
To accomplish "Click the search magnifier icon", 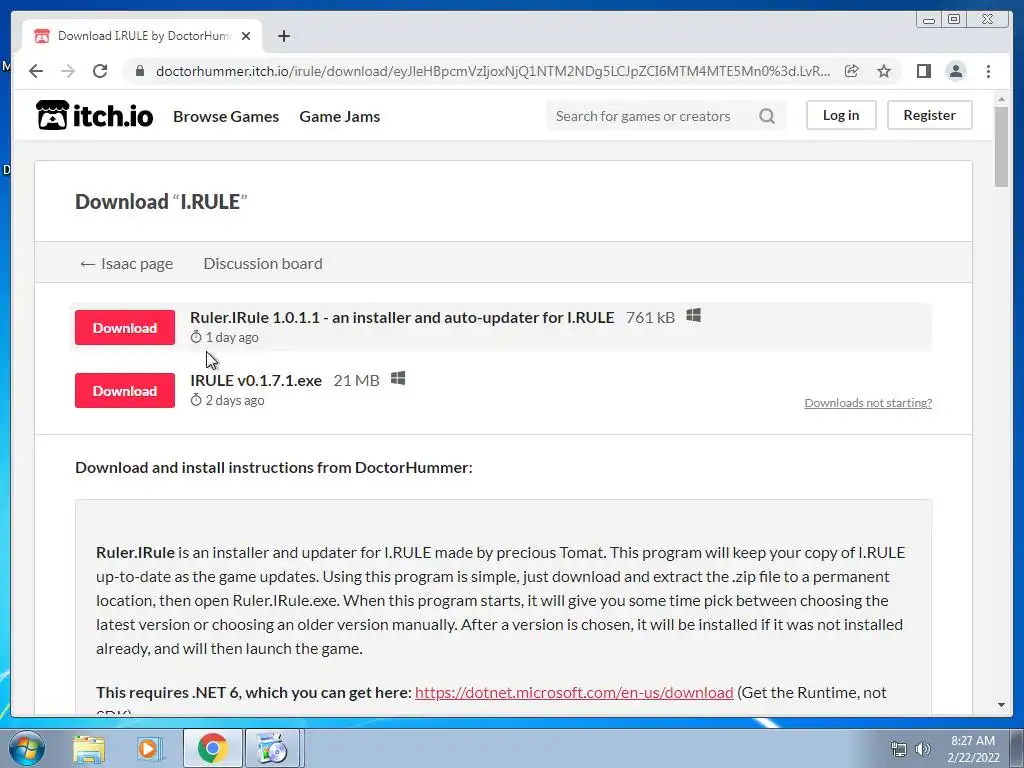I will 767,116.
